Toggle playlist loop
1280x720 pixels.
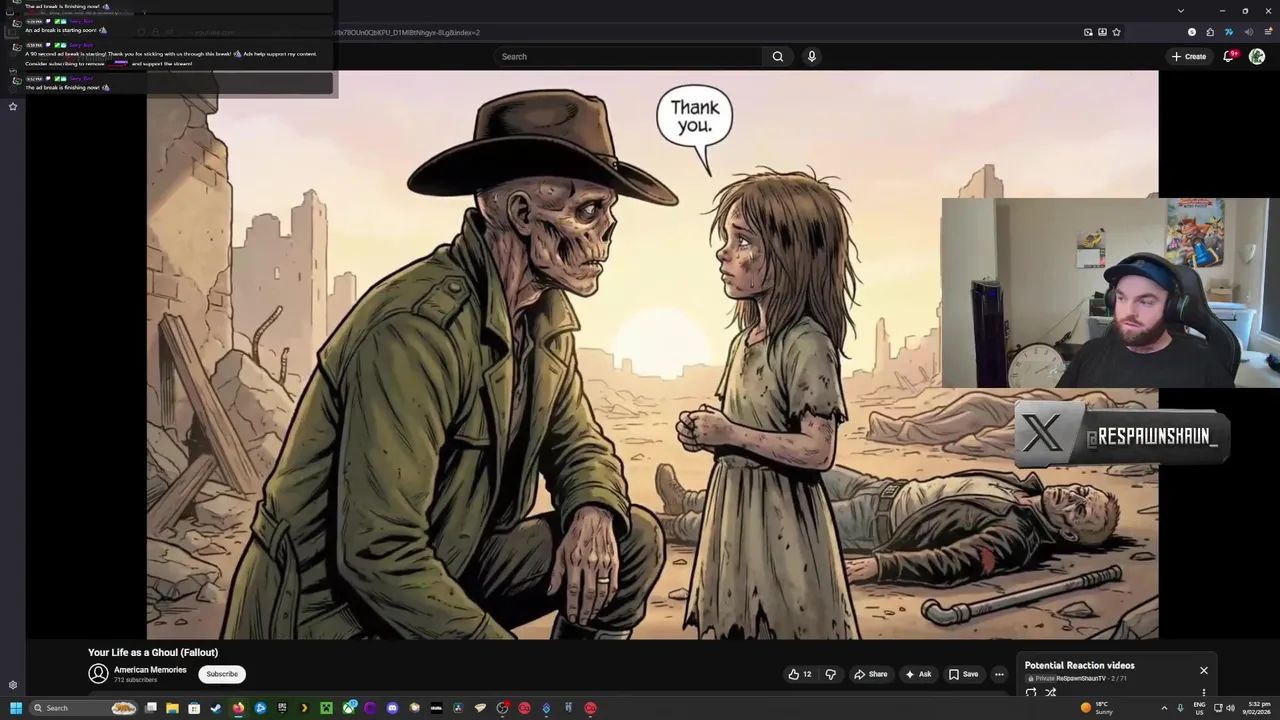click(x=1031, y=692)
